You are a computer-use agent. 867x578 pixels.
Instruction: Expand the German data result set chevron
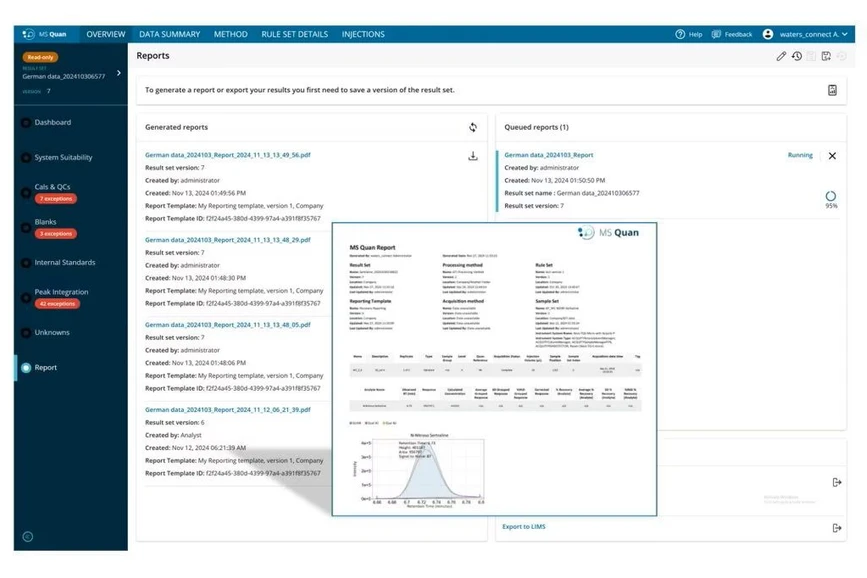(x=117, y=72)
